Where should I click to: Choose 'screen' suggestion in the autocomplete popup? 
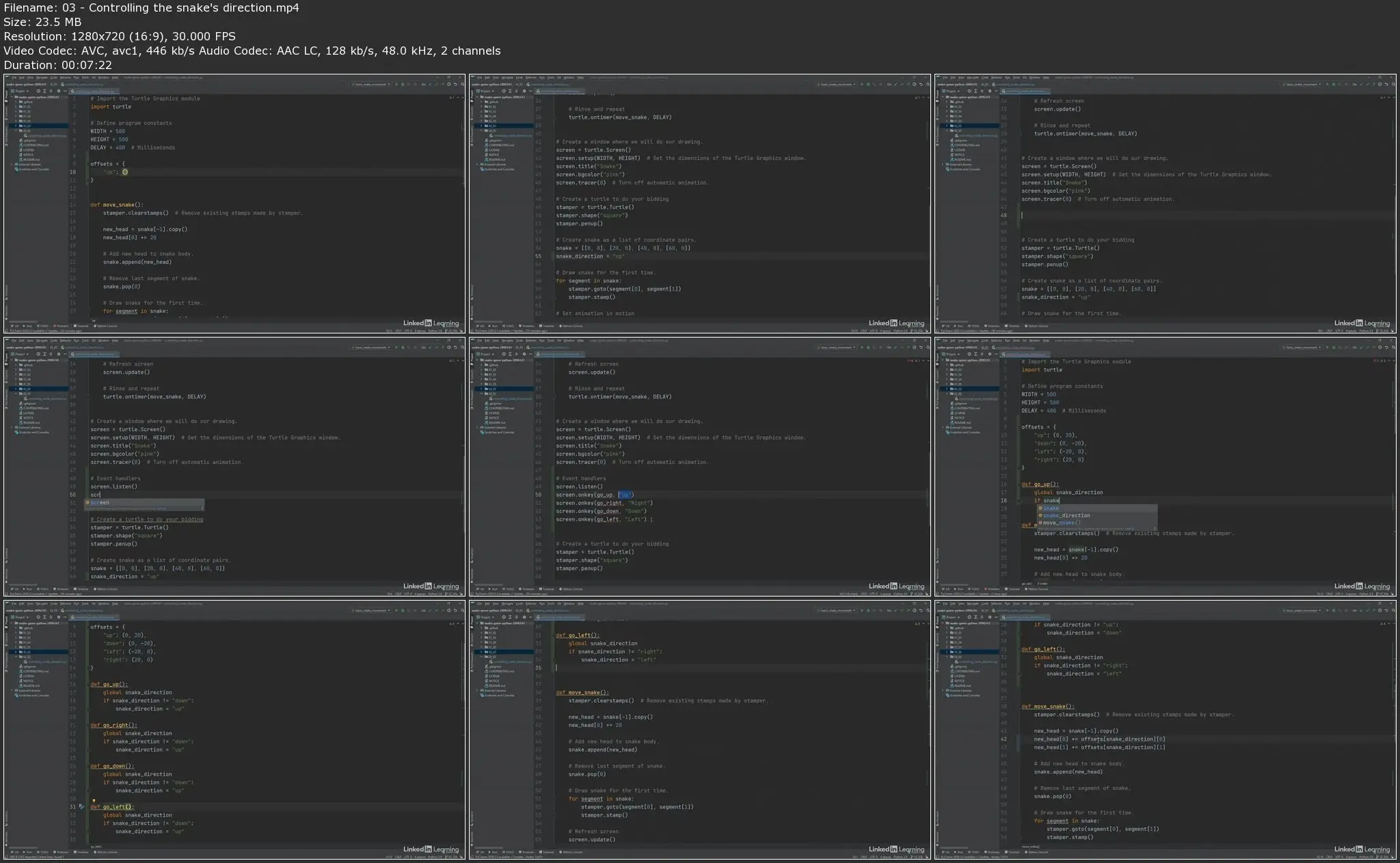[x=100, y=502]
